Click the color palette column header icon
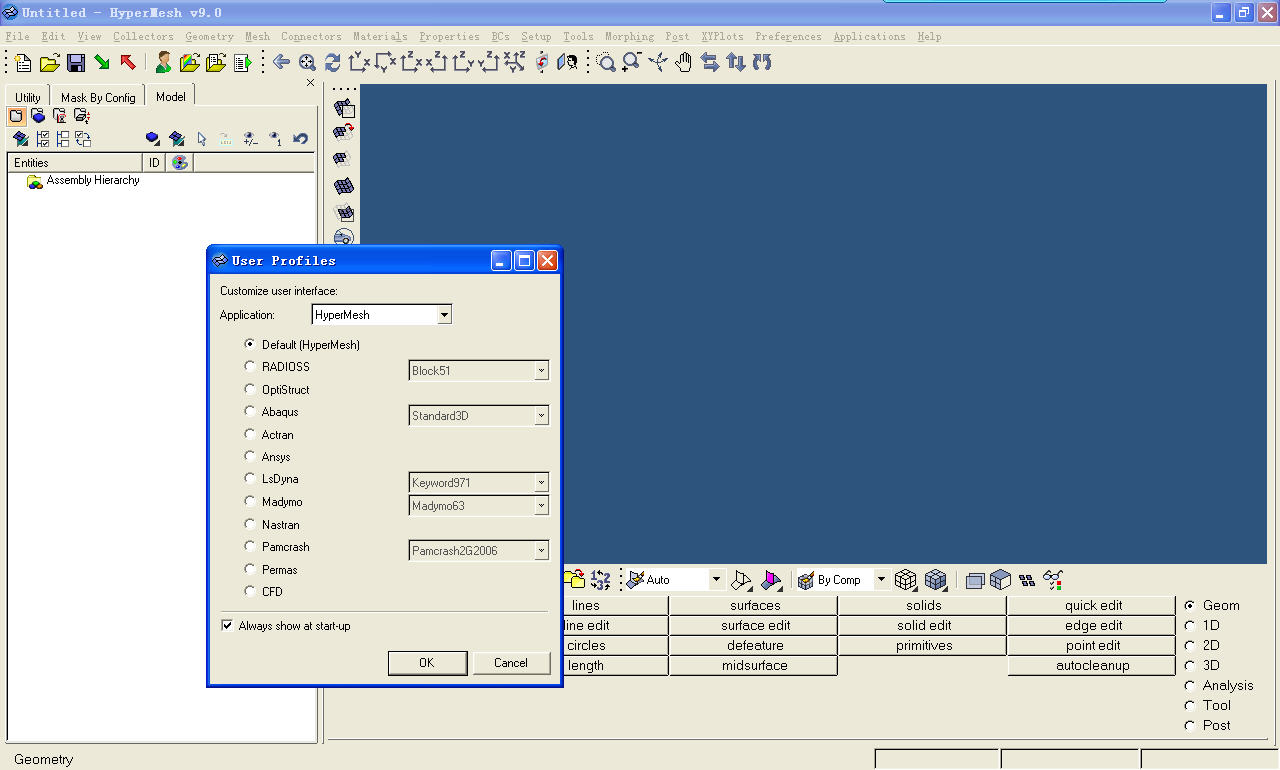This screenshot has height=770, width=1280. pos(179,162)
